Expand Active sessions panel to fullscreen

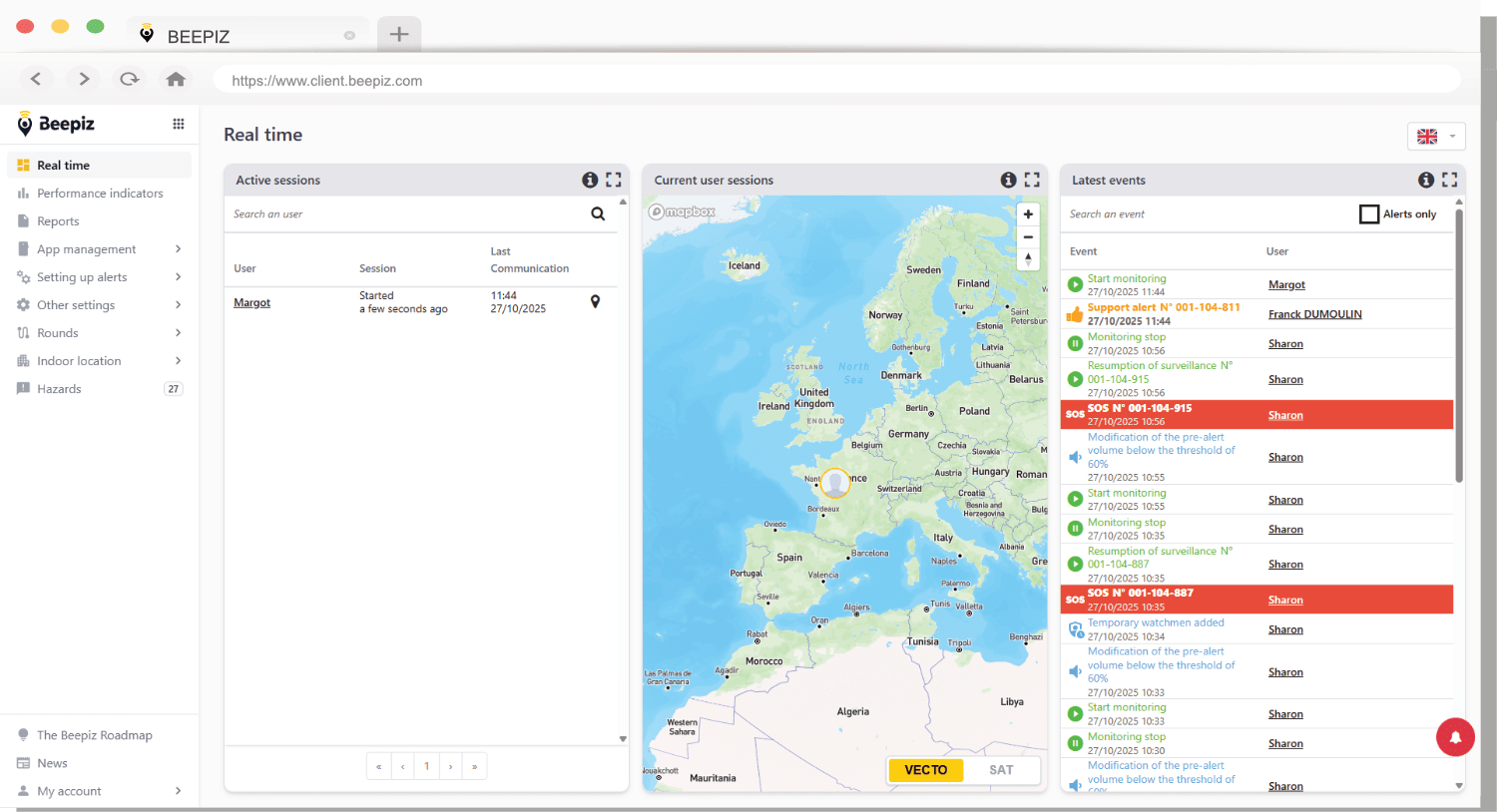tap(614, 180)
